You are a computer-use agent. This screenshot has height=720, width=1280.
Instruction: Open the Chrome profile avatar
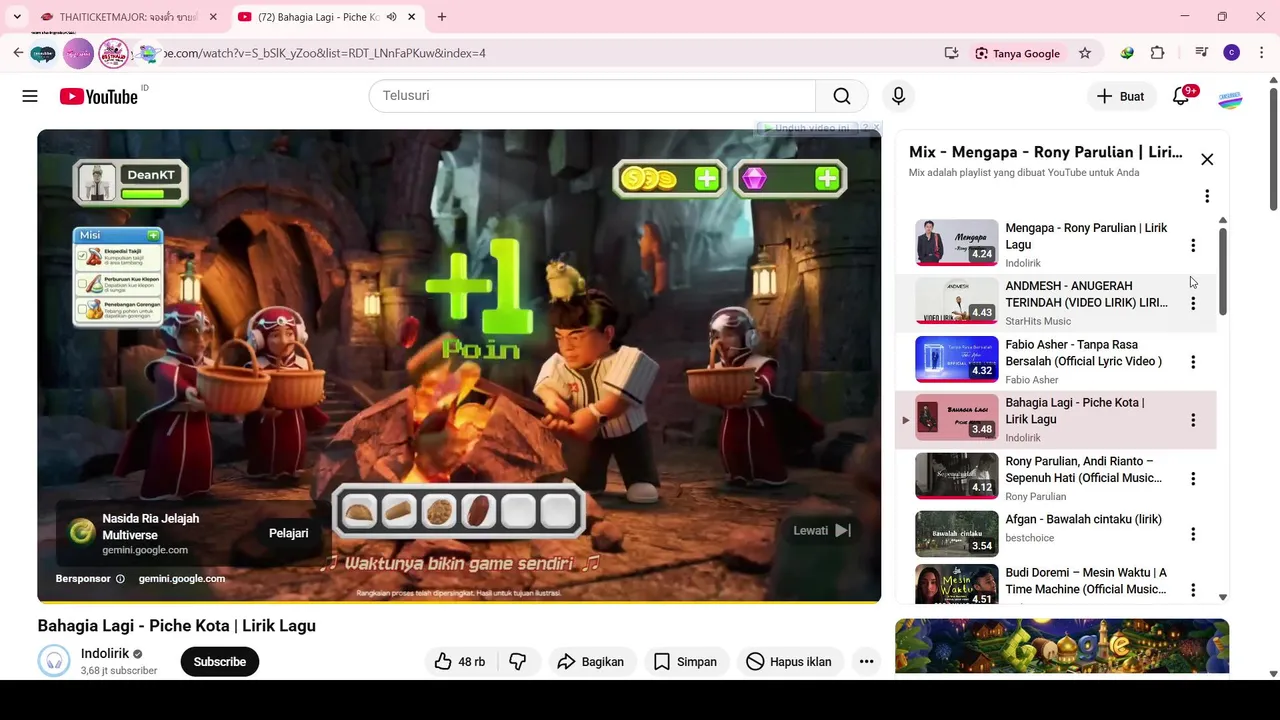1232,53
